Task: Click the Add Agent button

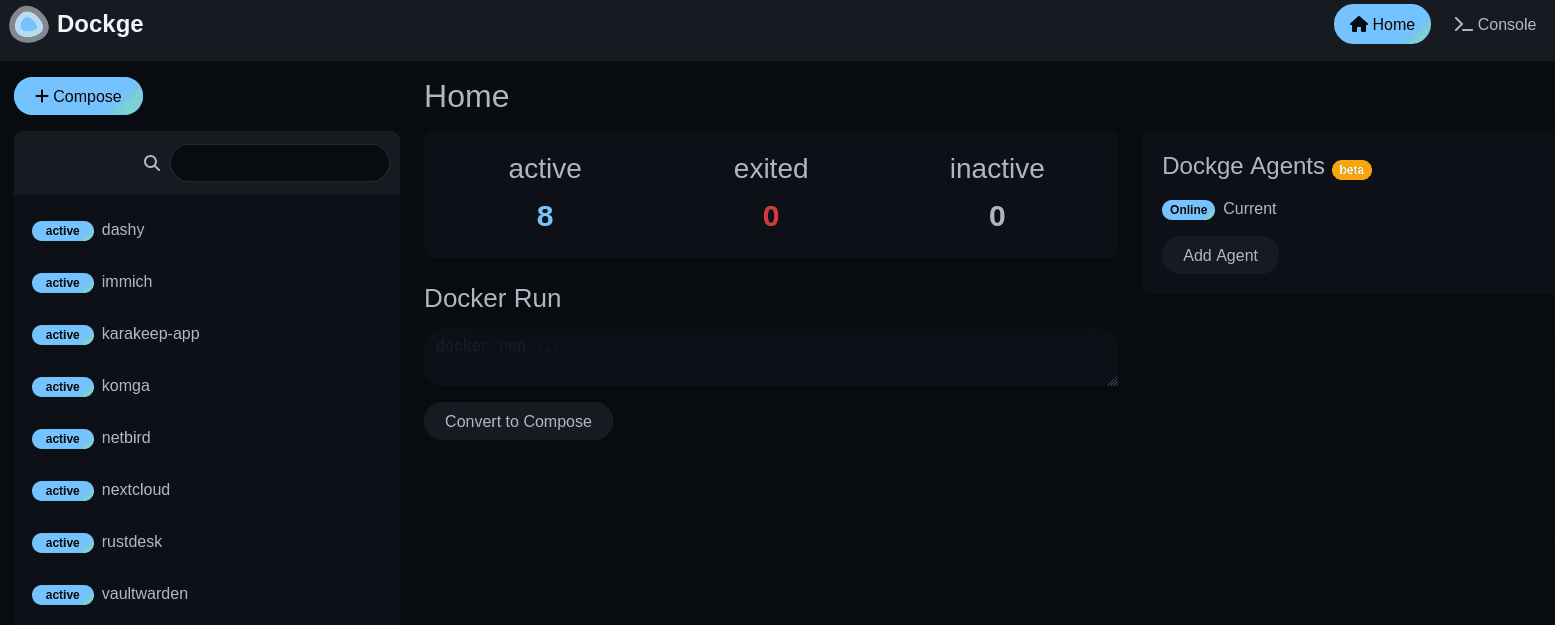Action: pyautogui.click(x=1220, y=255)
